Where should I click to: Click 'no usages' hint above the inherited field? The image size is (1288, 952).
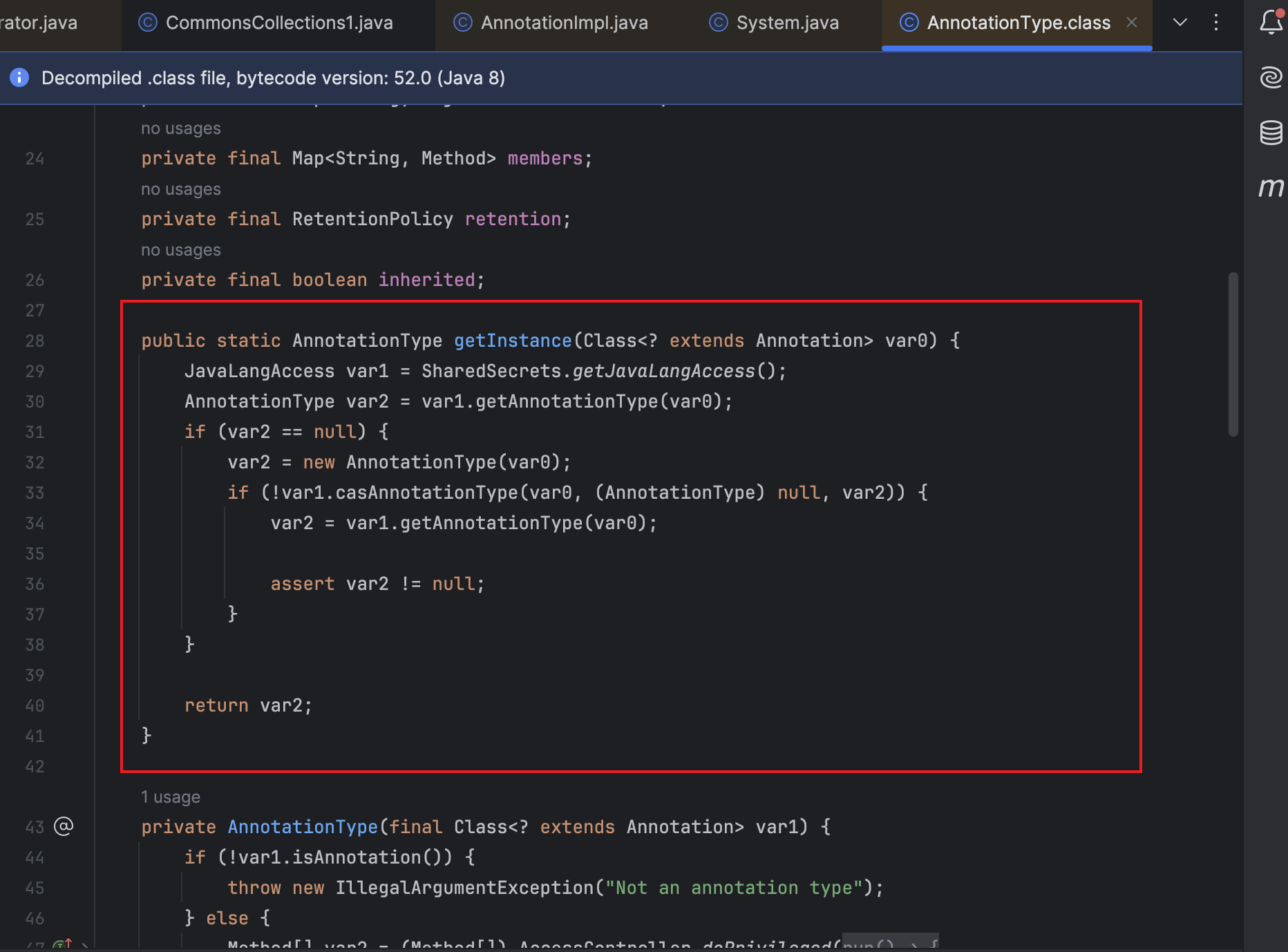coord(181,250)
